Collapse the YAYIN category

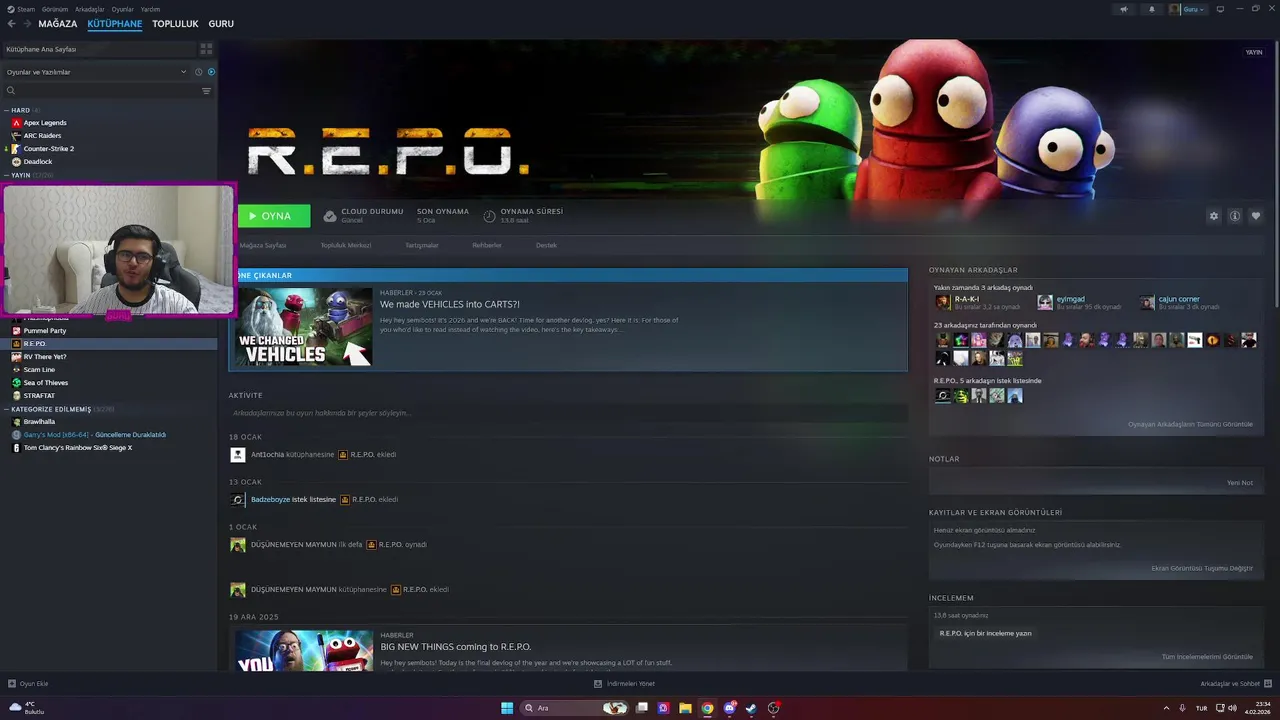tap(7, 175)
